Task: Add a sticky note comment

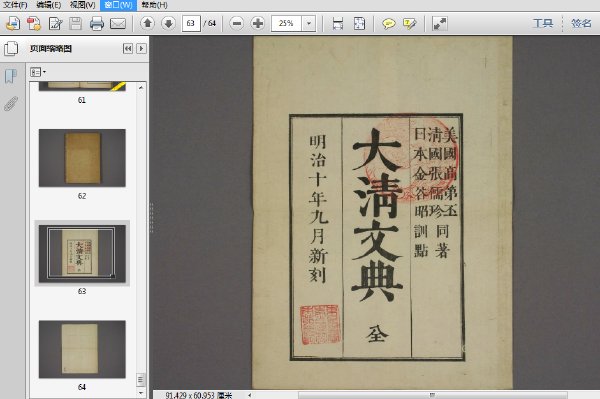Action: pos(389,24)
